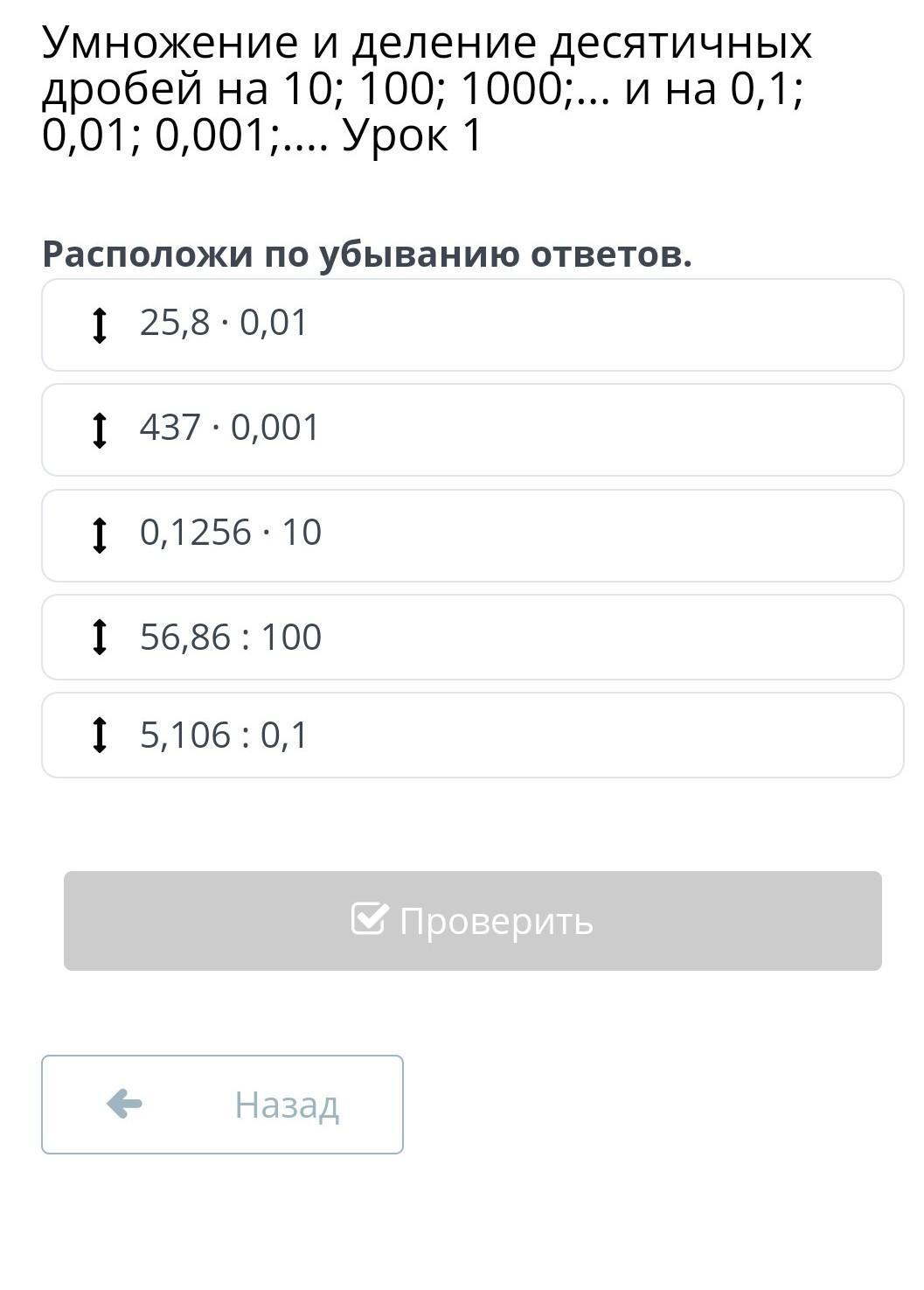Click the left arrow icon in Назад
The height and width of the screenshot is (1290, 924).
pos(124,1104)
